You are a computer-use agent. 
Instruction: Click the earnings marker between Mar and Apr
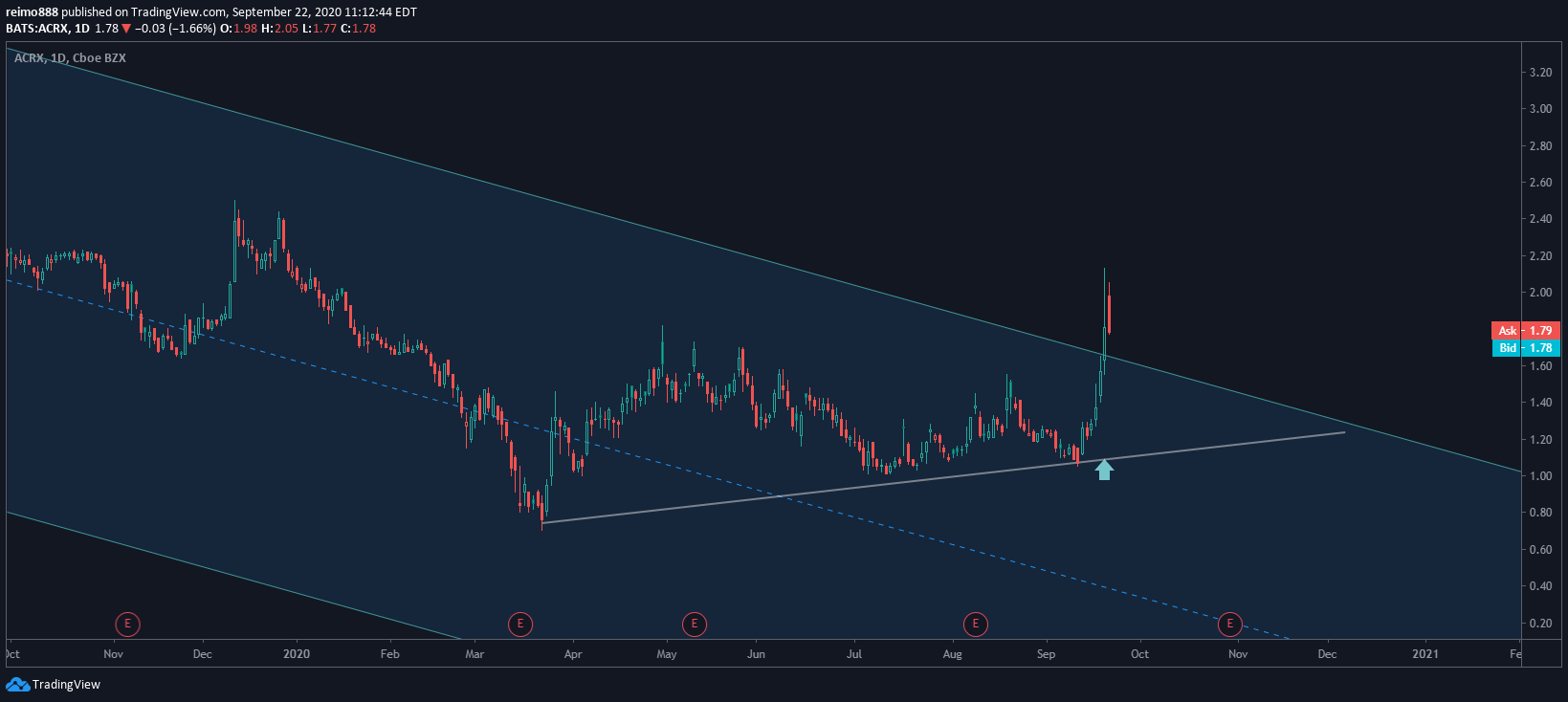pyautogui.click(x=519, y=625)
